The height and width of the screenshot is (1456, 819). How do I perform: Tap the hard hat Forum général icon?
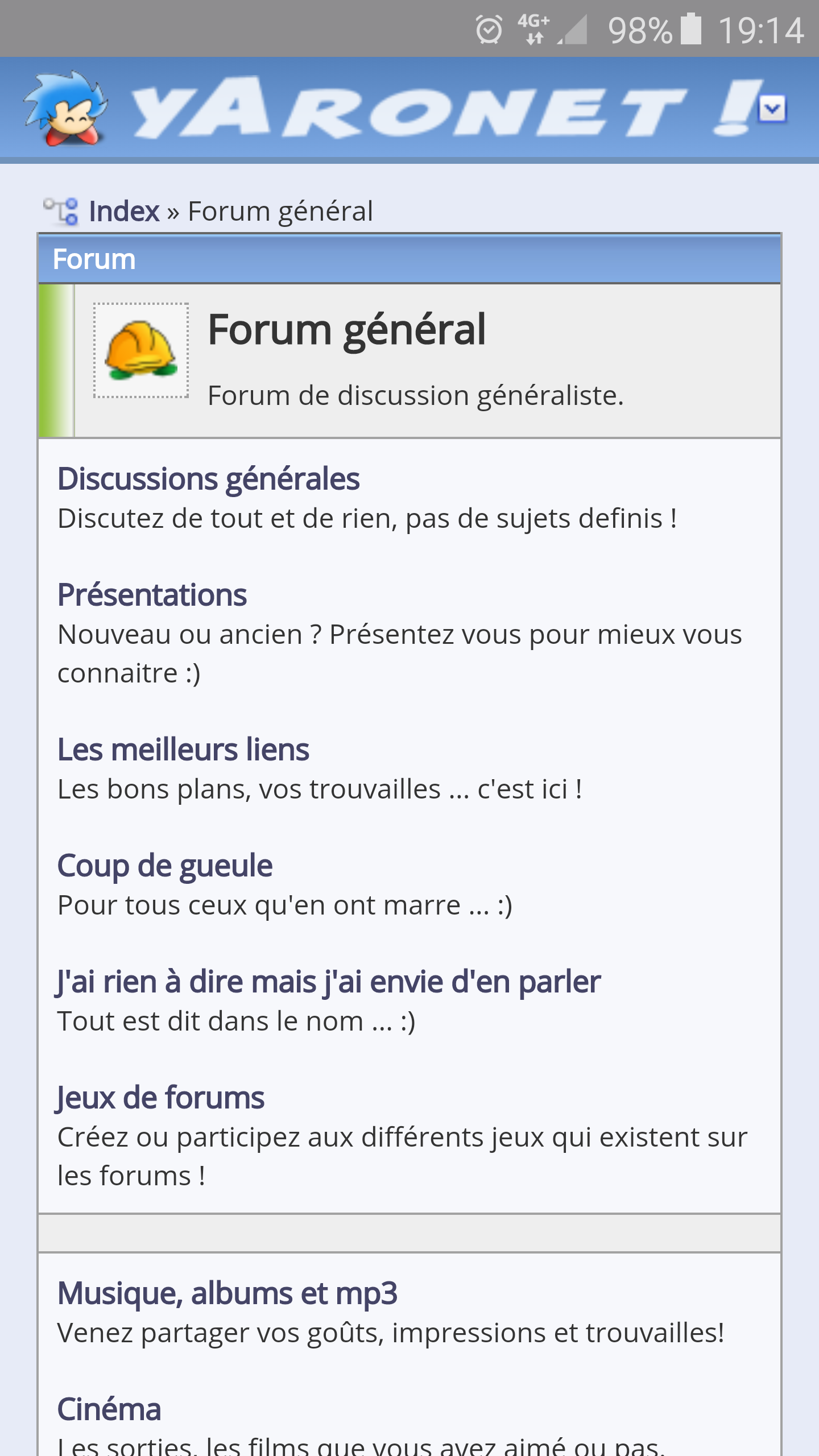click(141, 350)
